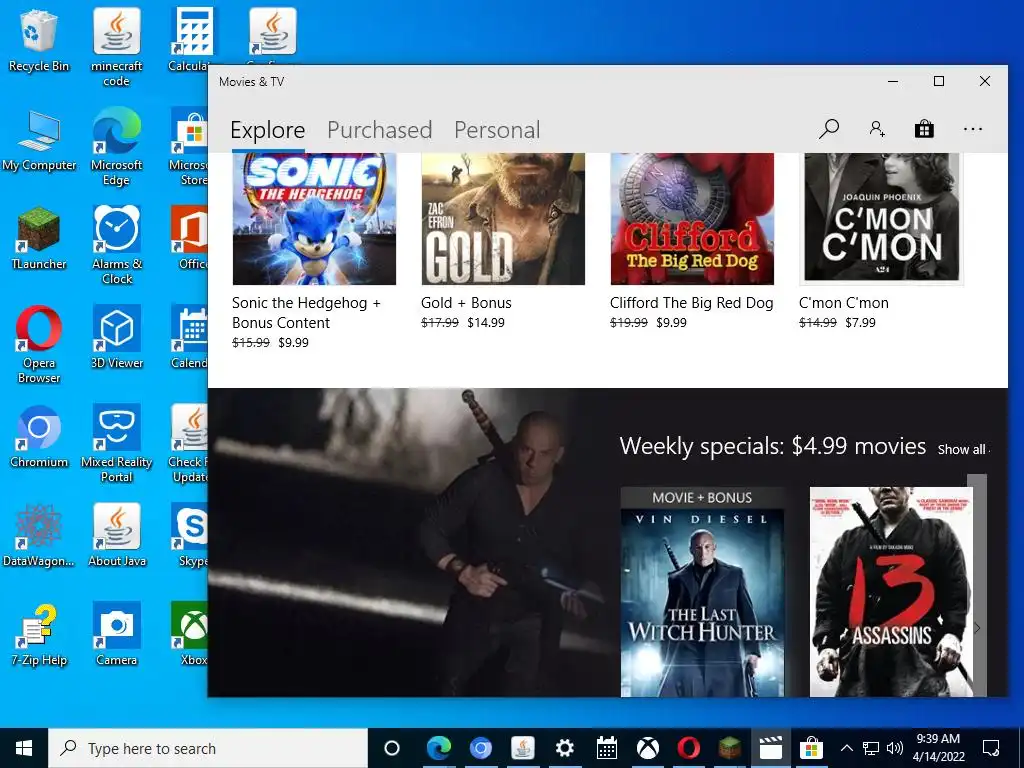Open the volume speaker icon

pyautogui.click(x=895, y=748)
